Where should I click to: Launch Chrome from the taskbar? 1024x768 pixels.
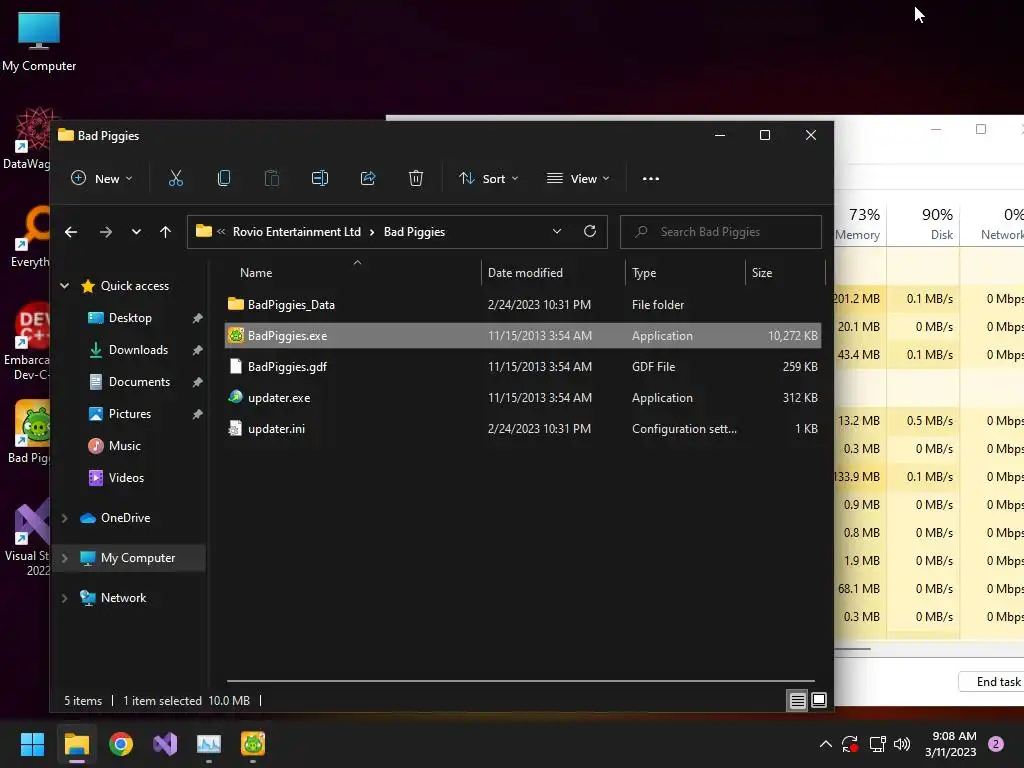pos(121,744)
